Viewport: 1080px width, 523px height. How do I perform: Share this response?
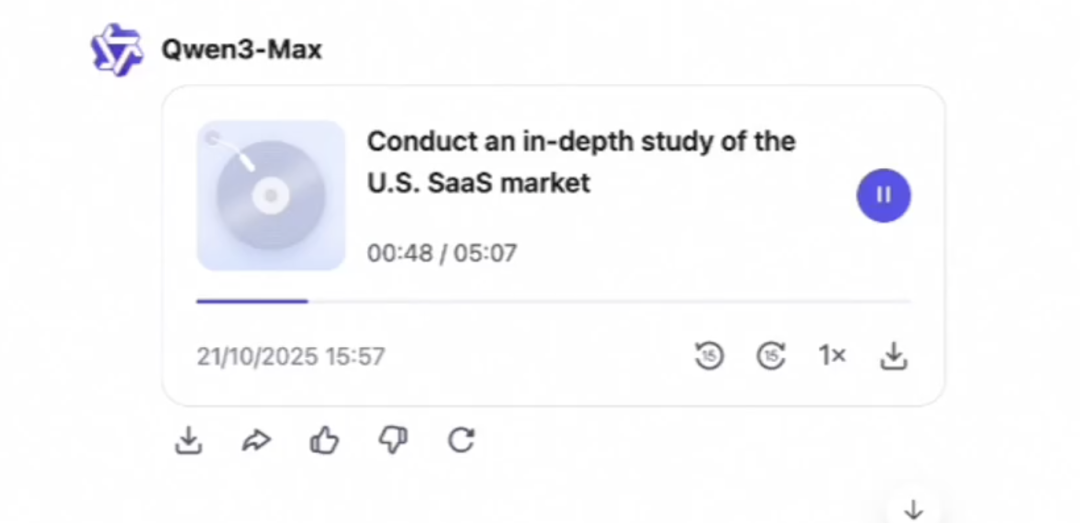pyautogui.click(x=257, y=441)
